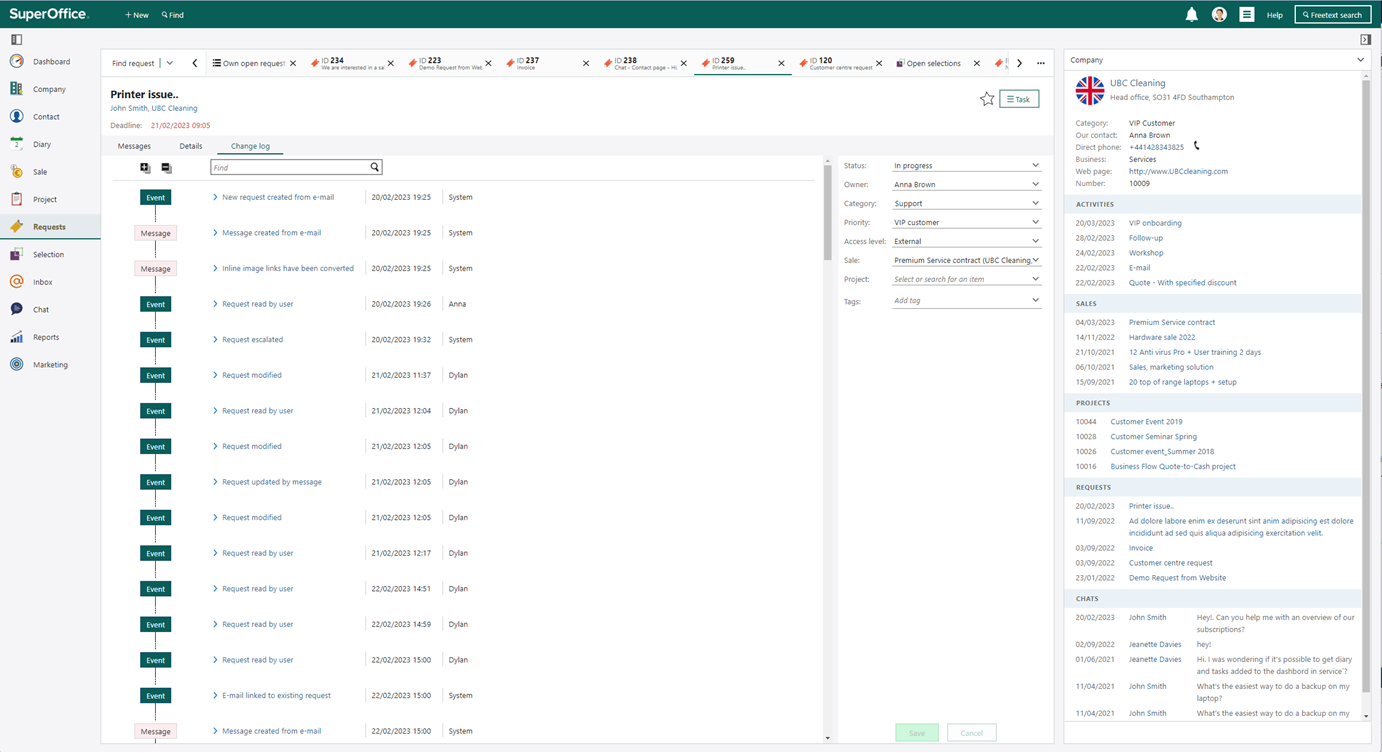This screenshot has width=1382, height=753.
Task: Expand 'E-mail linked to existing request' entry
Action: click(215, 695)
